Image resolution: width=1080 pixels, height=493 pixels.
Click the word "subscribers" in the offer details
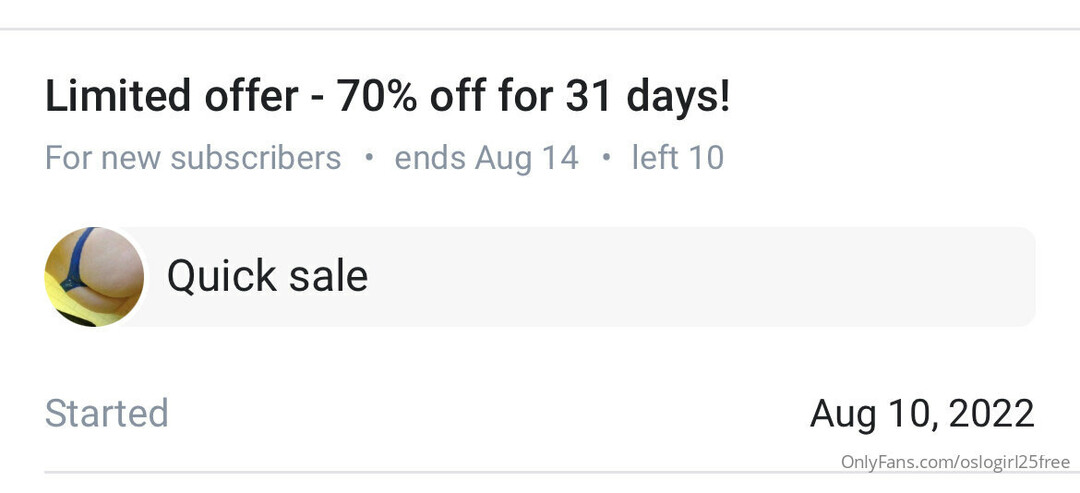pos(256,158)
